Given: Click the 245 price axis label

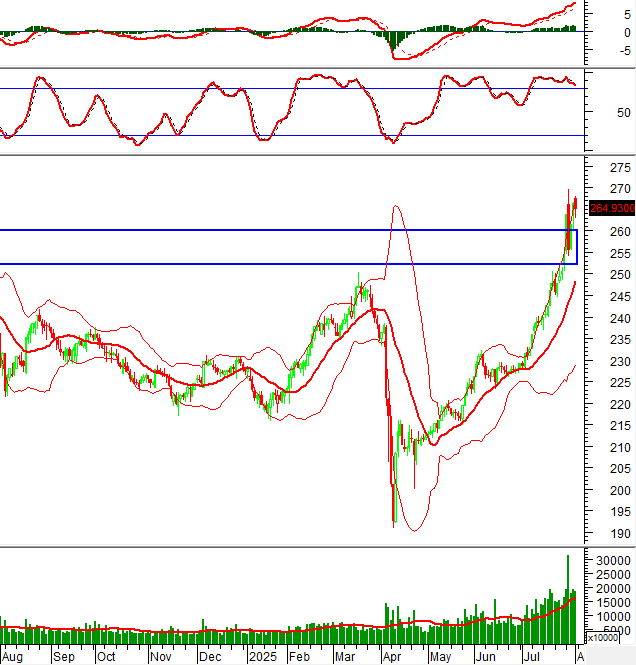Looking at the screenshot, I should (620, 297).
